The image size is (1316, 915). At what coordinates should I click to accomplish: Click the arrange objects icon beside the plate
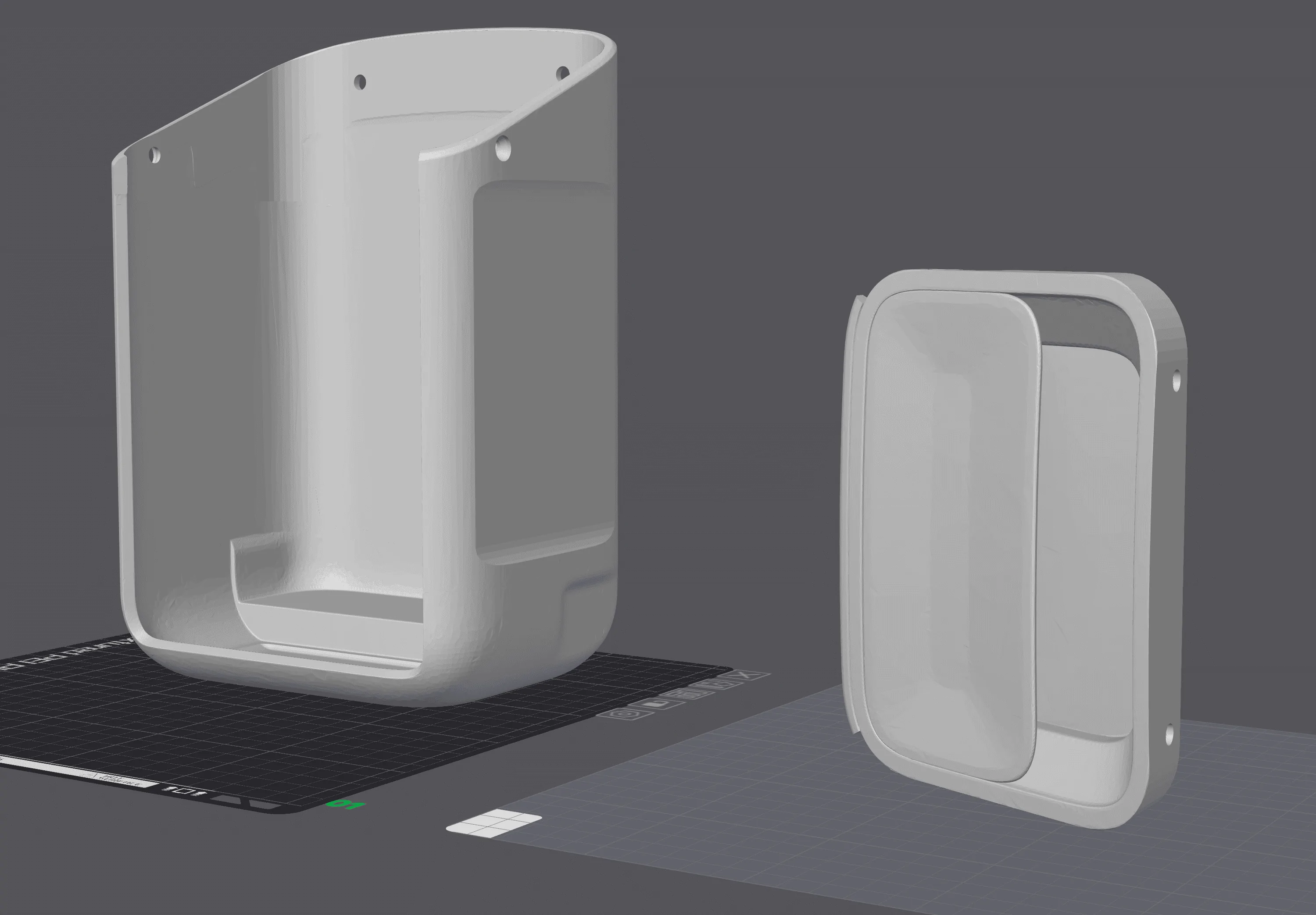(x=687, y=694)
